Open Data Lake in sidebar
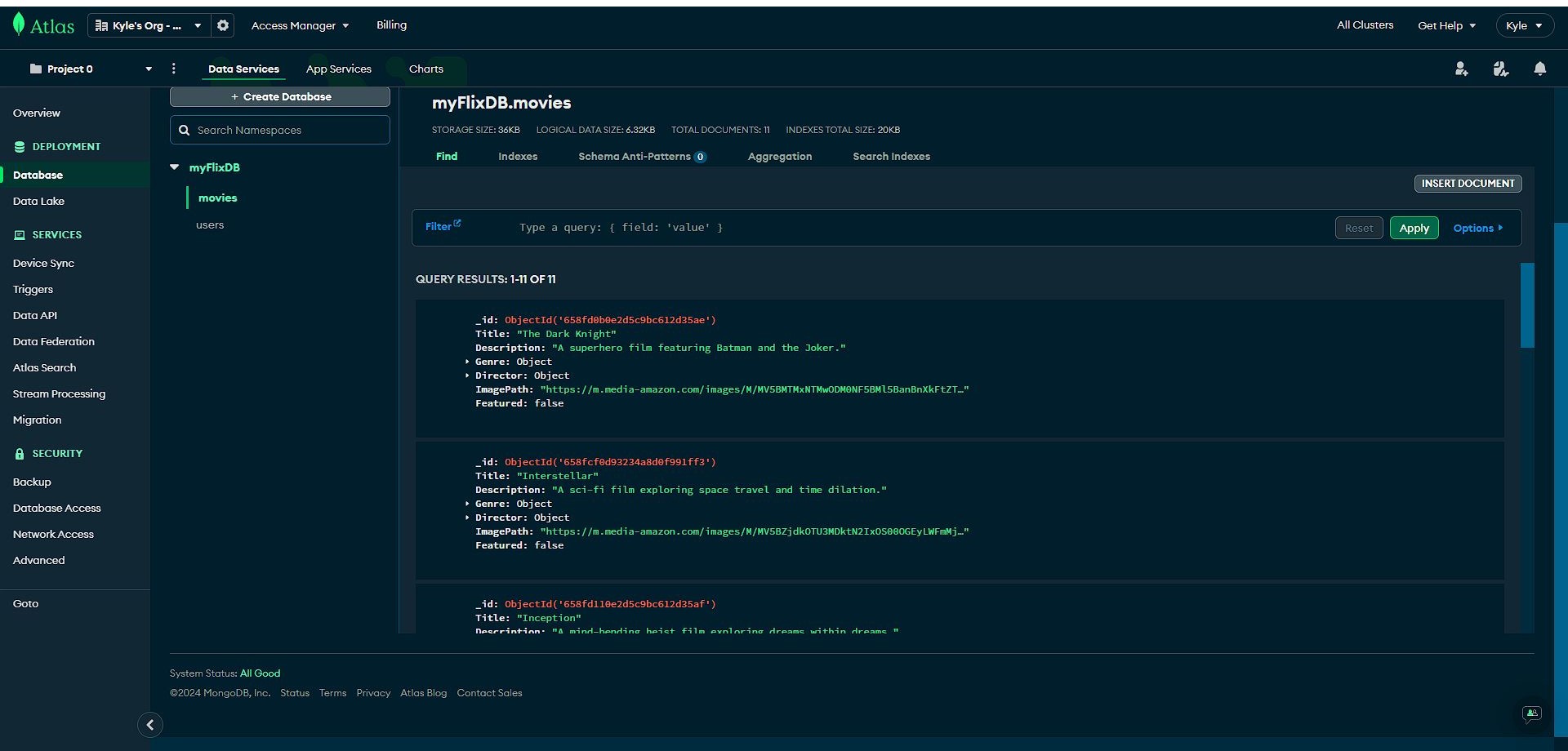 tap(38, 201)
